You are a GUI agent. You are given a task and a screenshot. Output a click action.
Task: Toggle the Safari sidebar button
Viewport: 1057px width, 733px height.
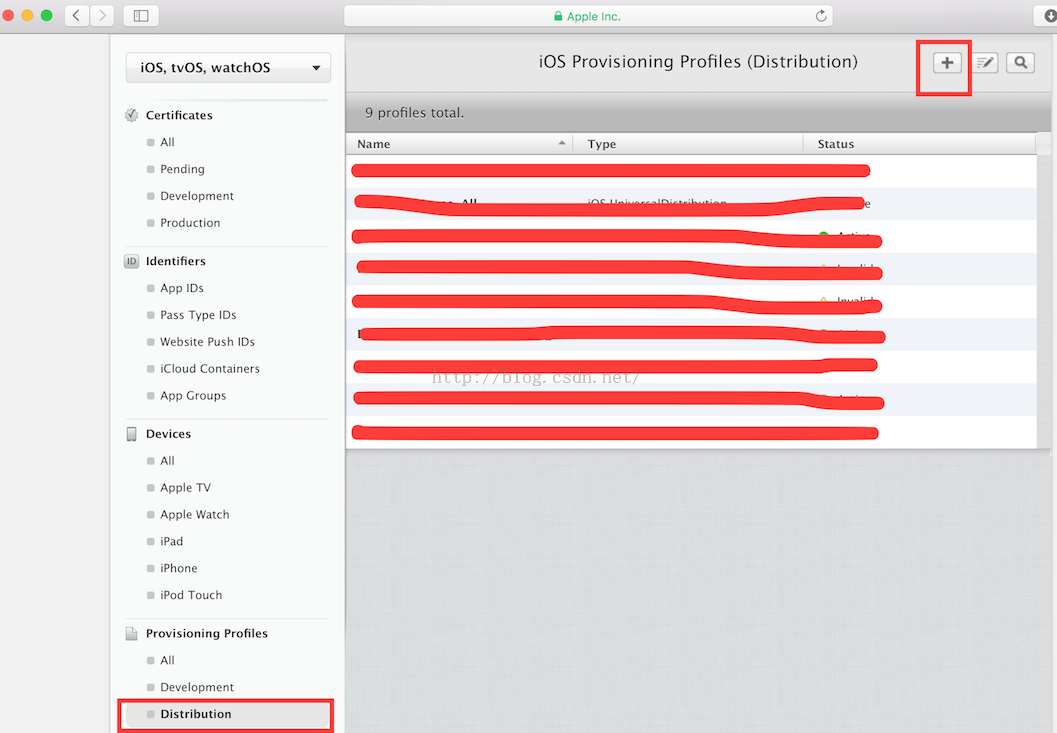[x=141, y=16]
